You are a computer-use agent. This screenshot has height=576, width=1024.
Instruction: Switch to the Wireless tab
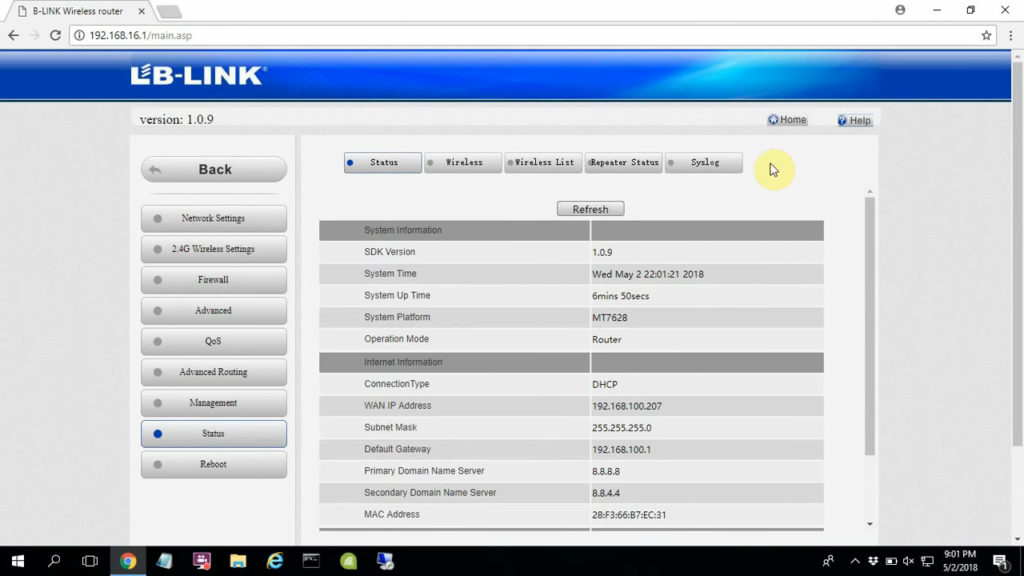pyautogui.click(x=463, y=163)
